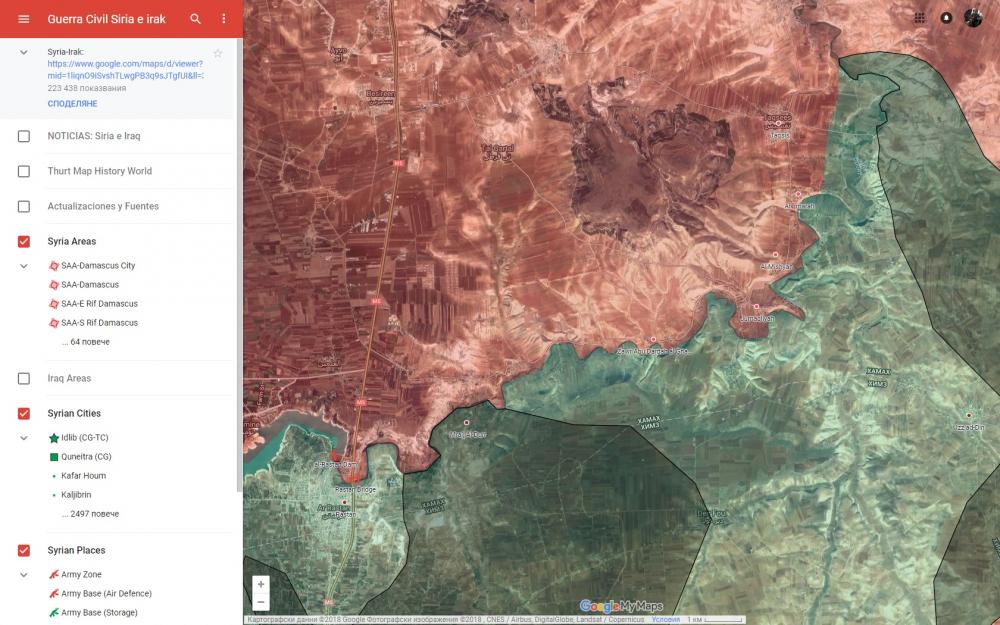
Task: Zoom out of the map
Action: tap(261, 602)
